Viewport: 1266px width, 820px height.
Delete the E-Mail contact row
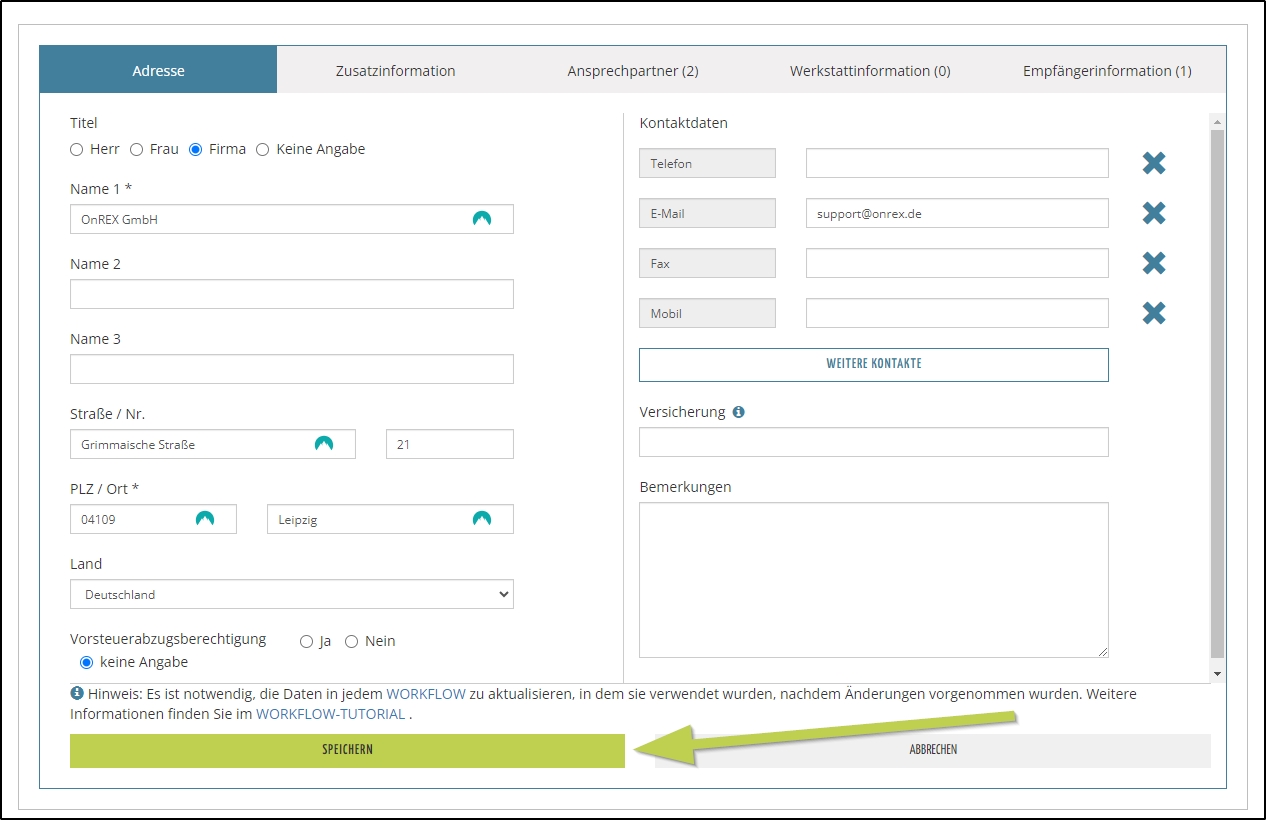pyautogui.click(x=1154, y=213)
